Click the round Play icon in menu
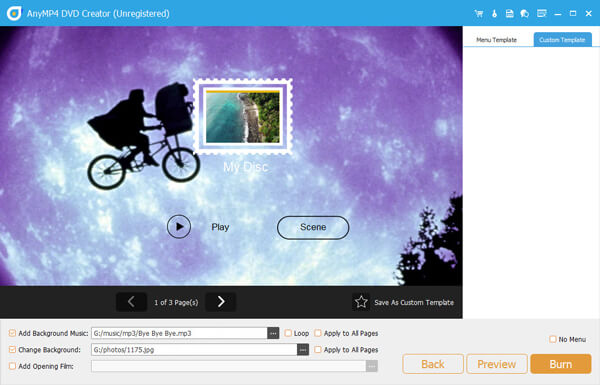 179,227
